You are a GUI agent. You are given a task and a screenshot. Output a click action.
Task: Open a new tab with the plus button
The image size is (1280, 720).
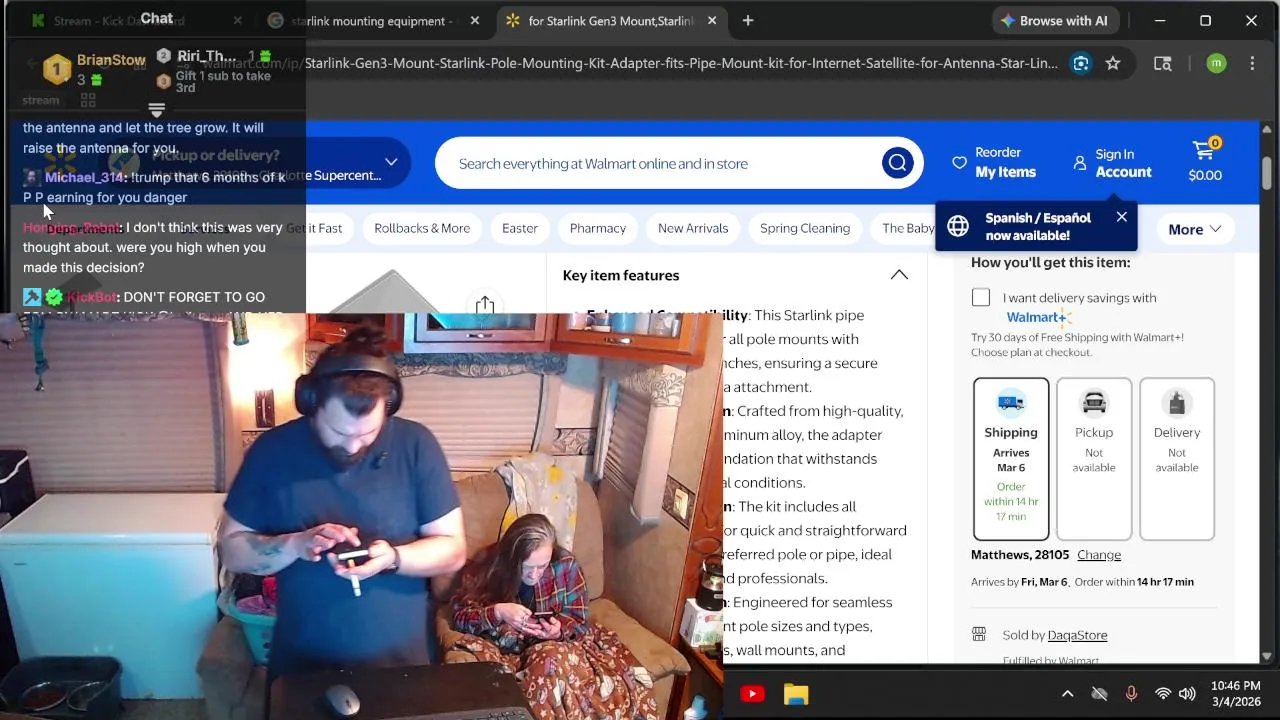748,20
